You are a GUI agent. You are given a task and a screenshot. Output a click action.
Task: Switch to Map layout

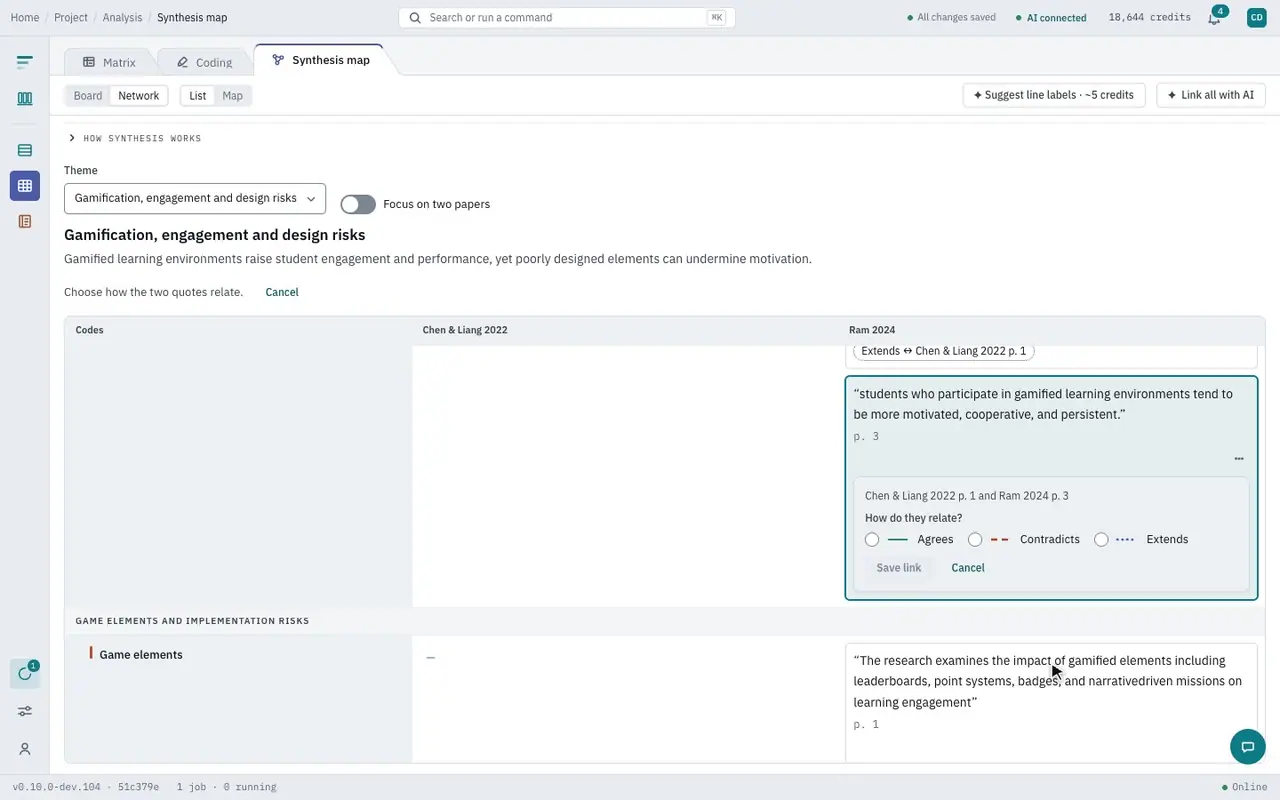(x=233, y=96)
